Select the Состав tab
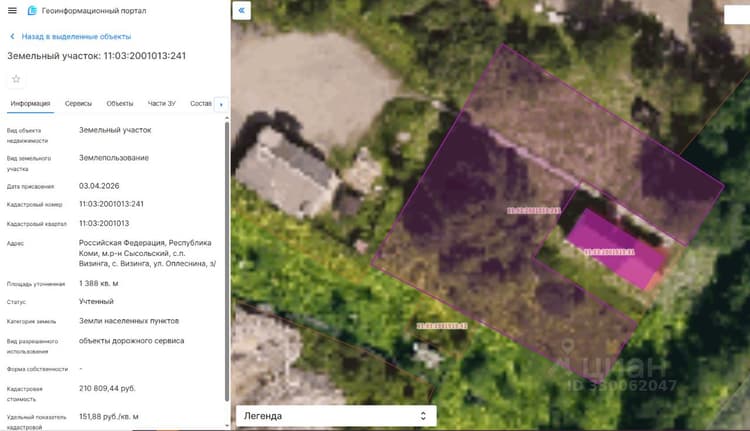Viewport: 750px width, 431px height. [x=200, y=103]
